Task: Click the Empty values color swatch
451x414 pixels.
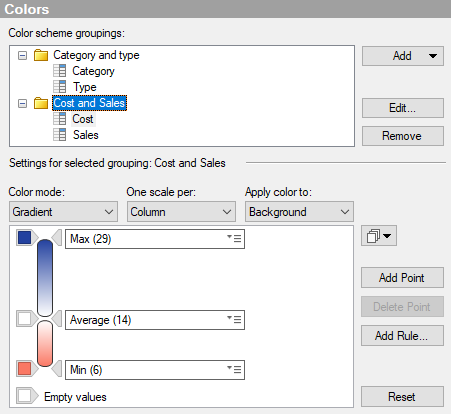Action: pos(24,396)
